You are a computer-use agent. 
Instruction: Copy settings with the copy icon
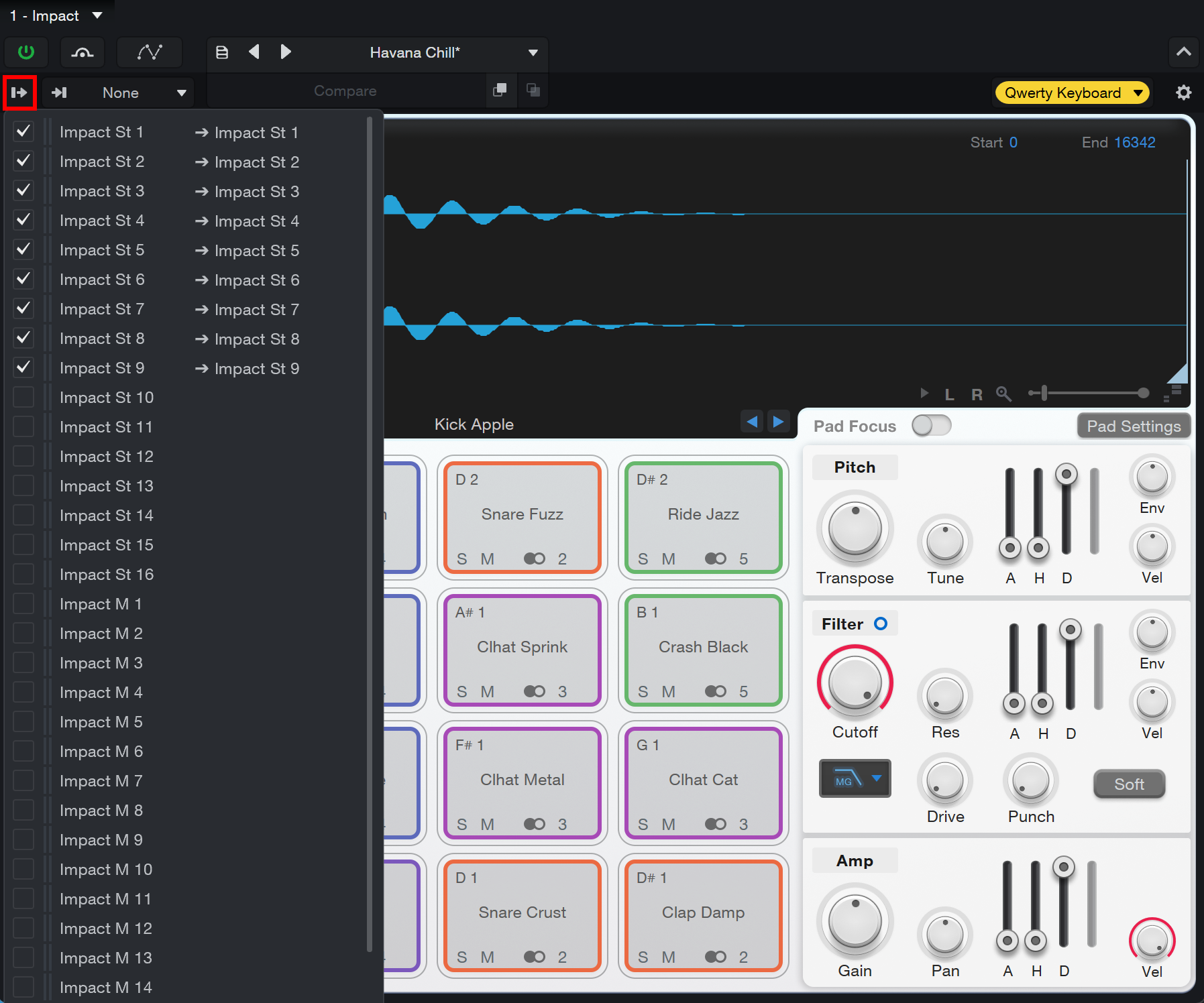click(500, 90)
